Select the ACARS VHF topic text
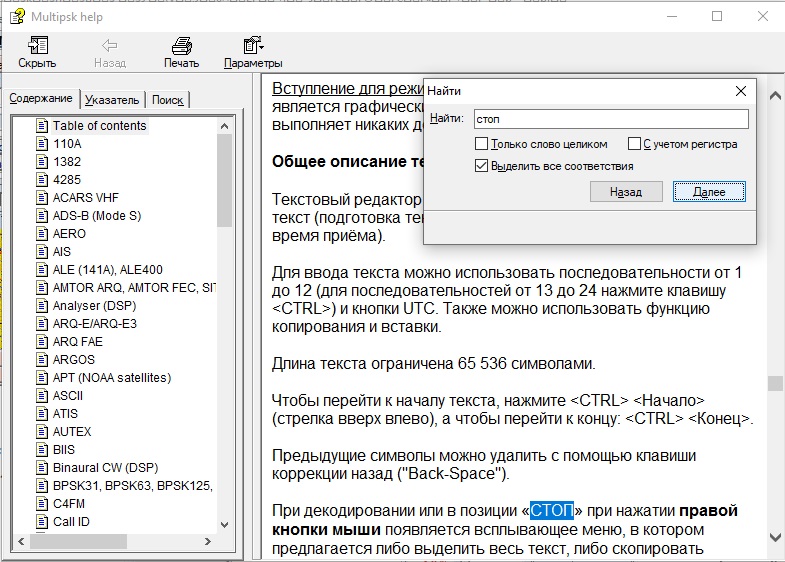This screenshot has height=562, width=785. click(86, 198)
